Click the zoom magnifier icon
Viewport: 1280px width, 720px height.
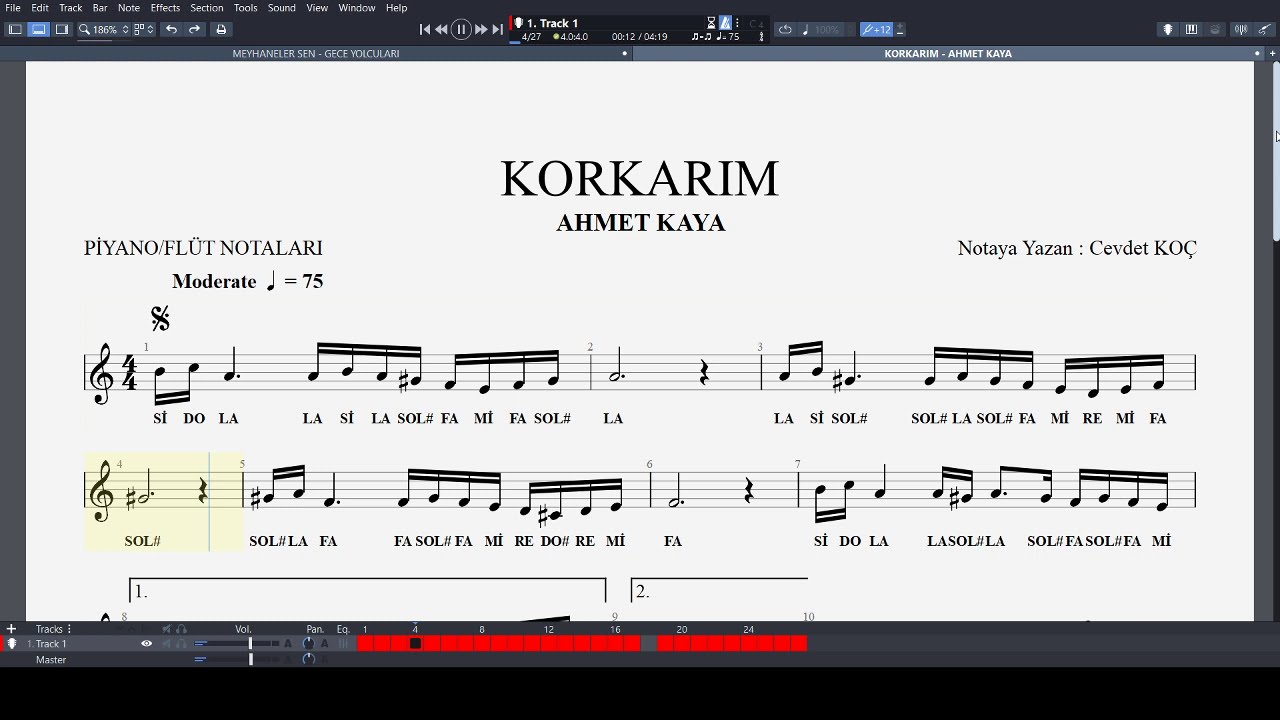point(85,29)
